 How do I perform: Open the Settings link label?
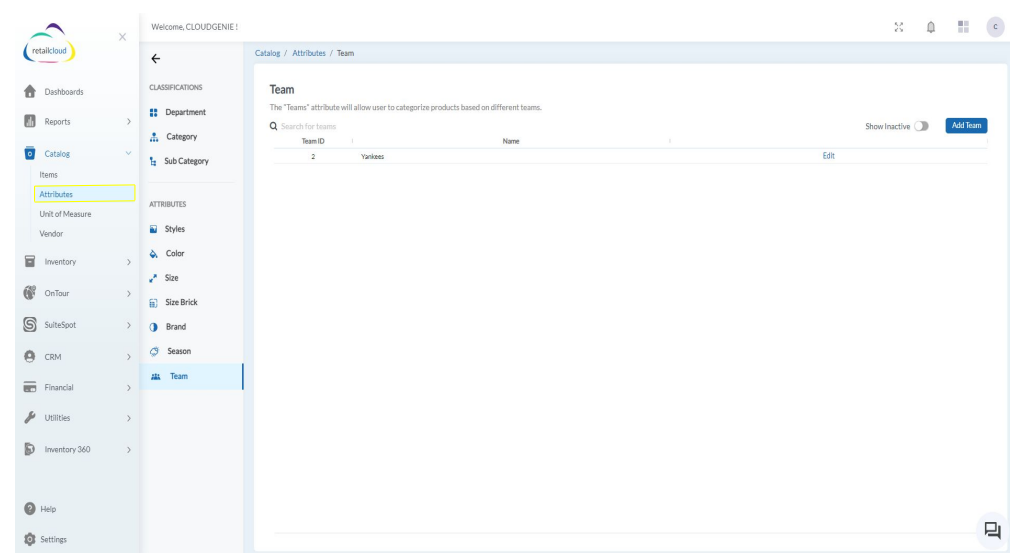pyautogui.click(x=53, y=540)
